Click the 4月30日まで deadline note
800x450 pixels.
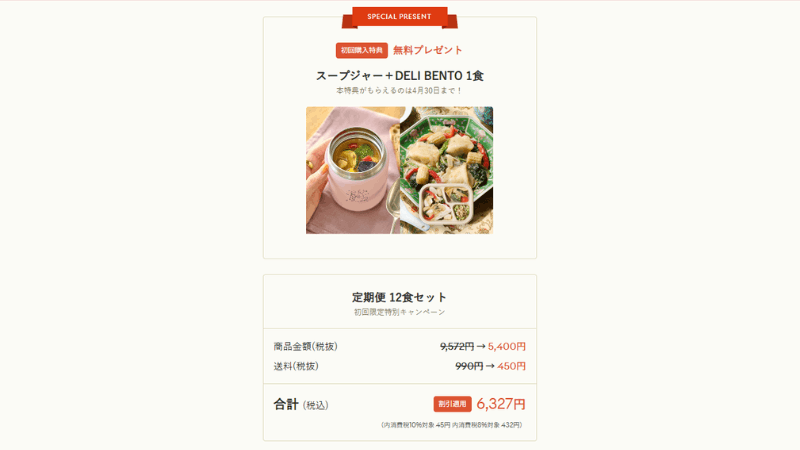399,91
